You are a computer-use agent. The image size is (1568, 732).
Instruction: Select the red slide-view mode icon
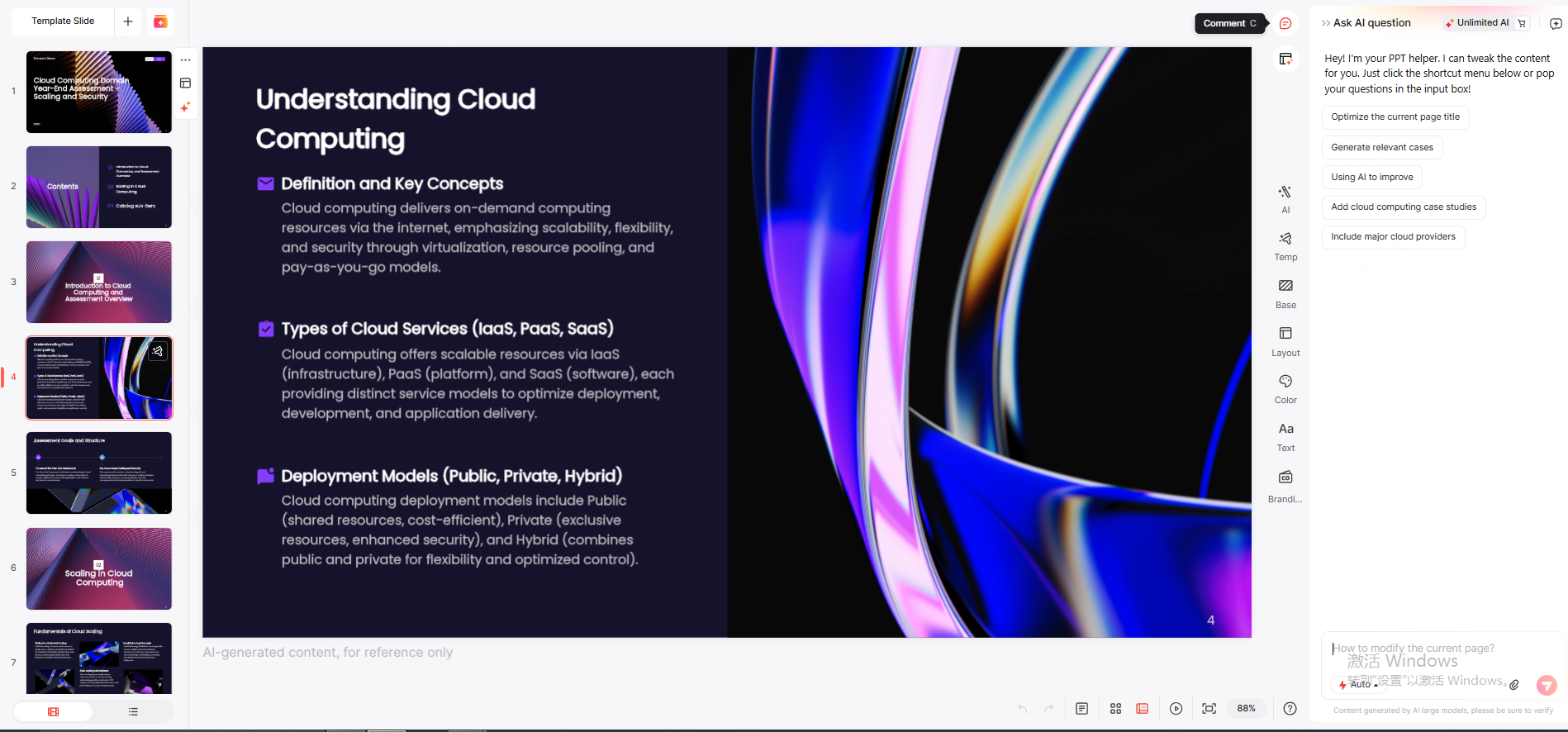point(1143,709)
